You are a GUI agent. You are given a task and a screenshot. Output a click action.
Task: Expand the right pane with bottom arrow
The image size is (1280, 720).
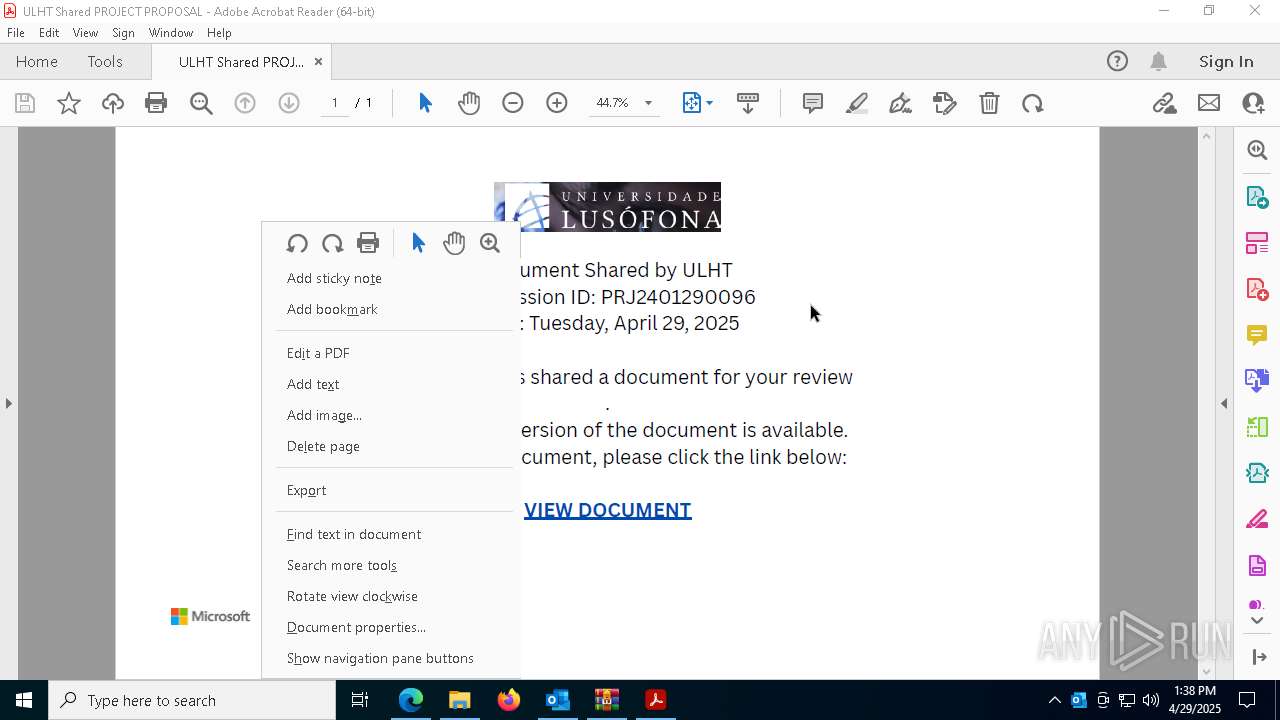[x=1258, y=657]
